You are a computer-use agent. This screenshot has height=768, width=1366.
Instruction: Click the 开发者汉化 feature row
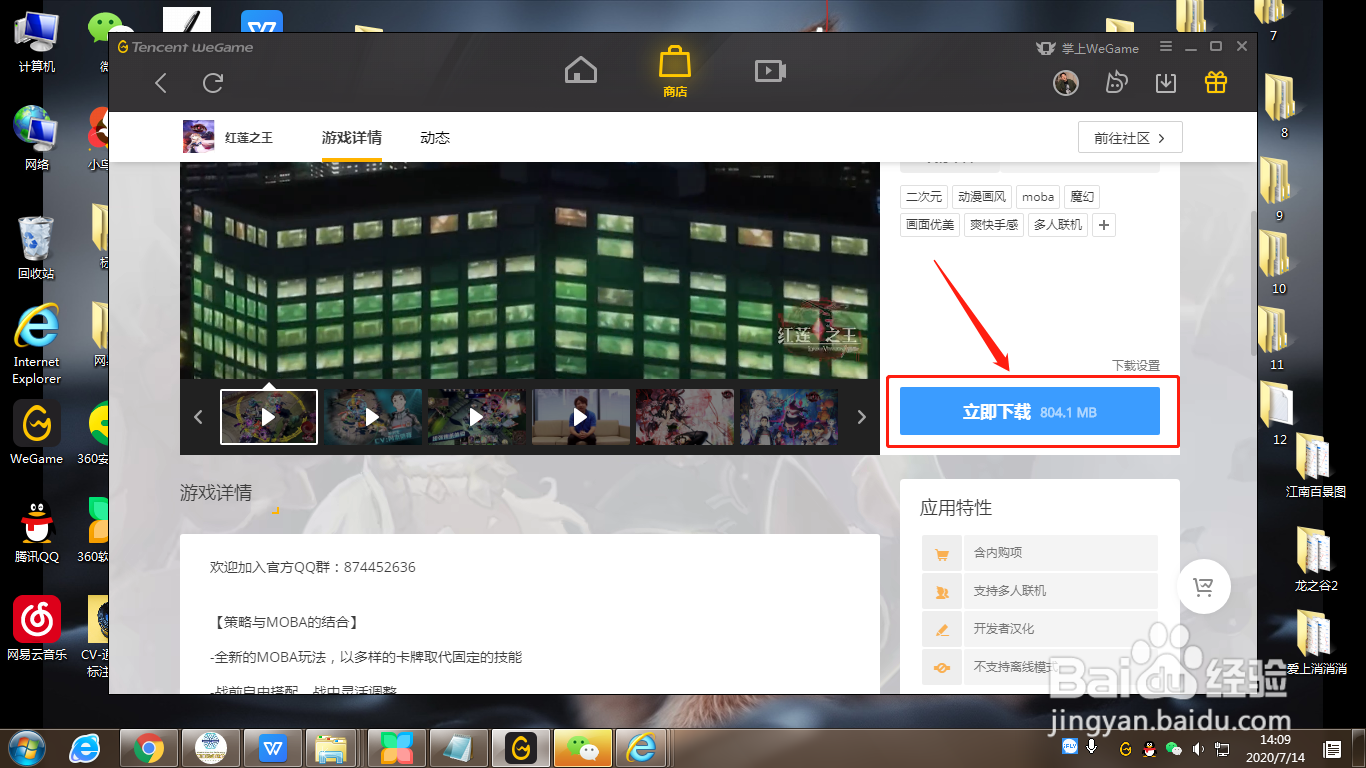1040,629
